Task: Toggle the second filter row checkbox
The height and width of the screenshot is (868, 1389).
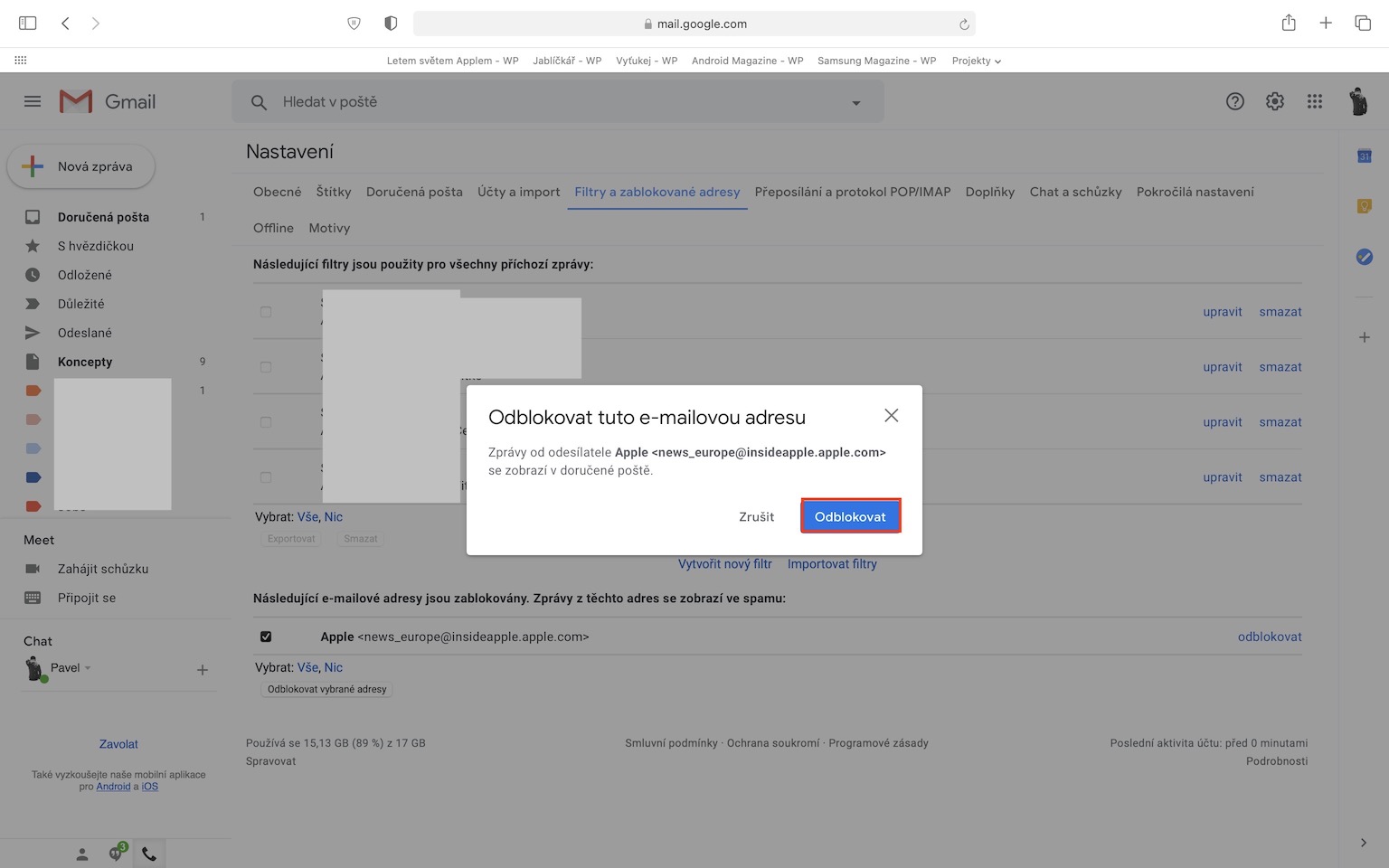Action: (x=266, y=367)
